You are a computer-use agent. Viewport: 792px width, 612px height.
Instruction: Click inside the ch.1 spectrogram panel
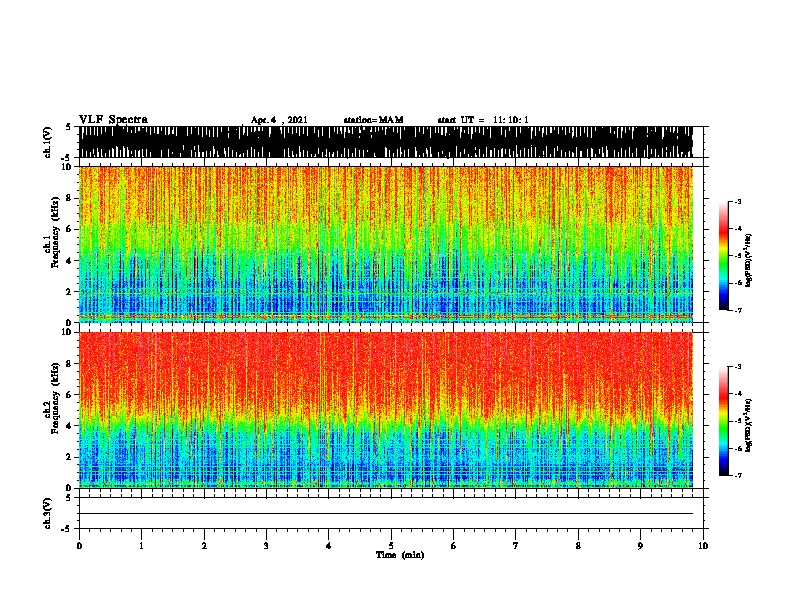point(386,244)
